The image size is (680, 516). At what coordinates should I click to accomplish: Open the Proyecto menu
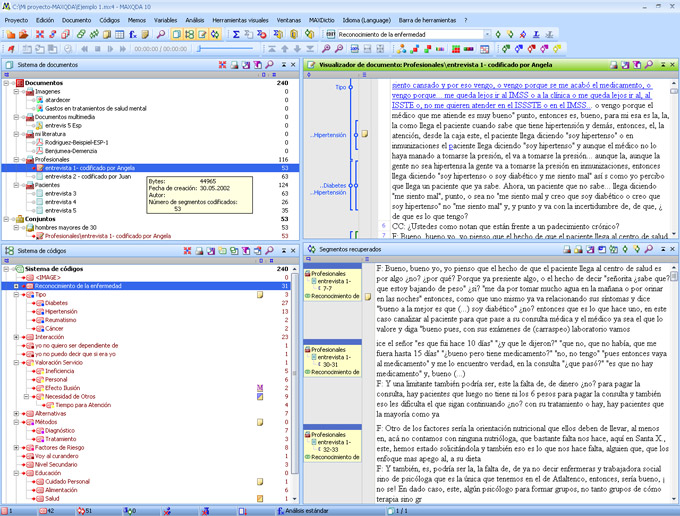tap(16, 20)
